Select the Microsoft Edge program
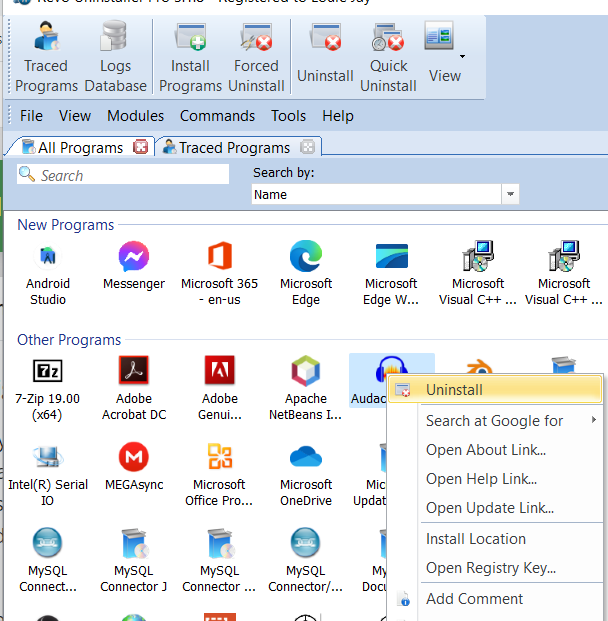Viewport: 608px width, 621px height. 306,273
